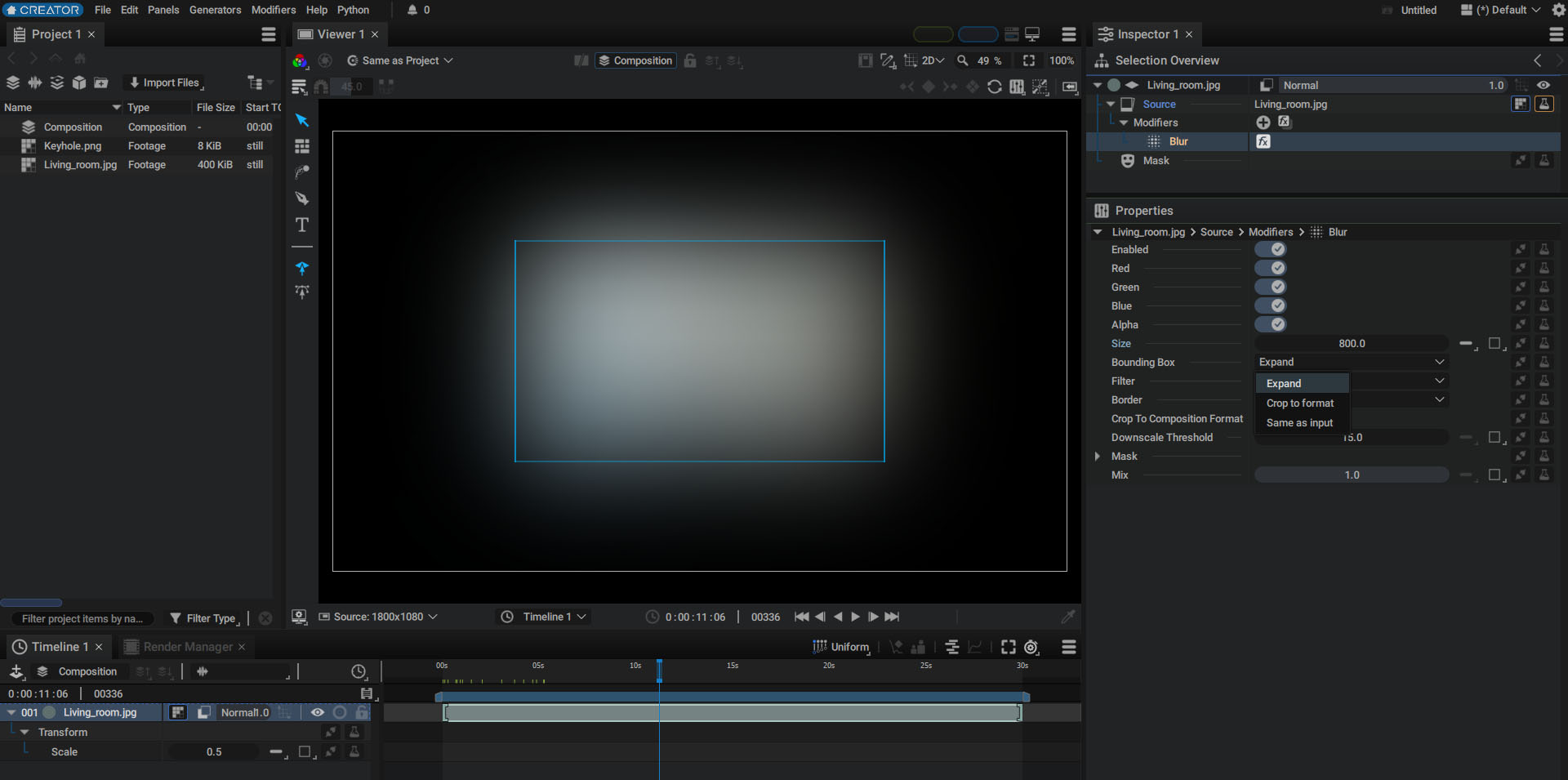Image resolution: width=1568 pixels, height=780 pixels.
Task: Open the Same as Project dropdown
Action: 400,60
